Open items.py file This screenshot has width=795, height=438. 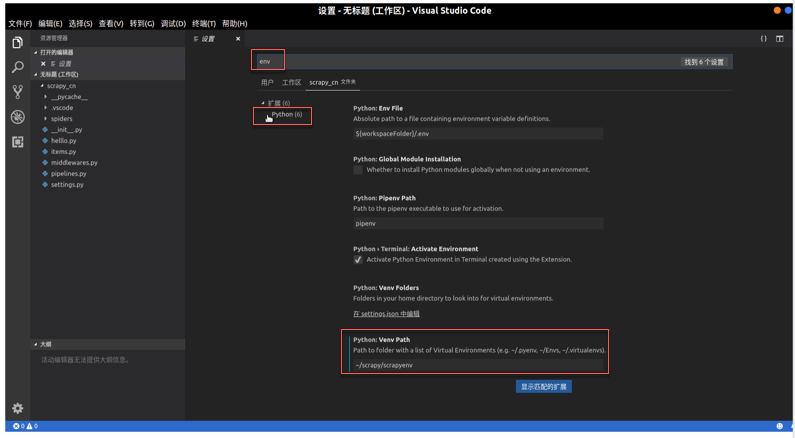click(x=63, y=152)
